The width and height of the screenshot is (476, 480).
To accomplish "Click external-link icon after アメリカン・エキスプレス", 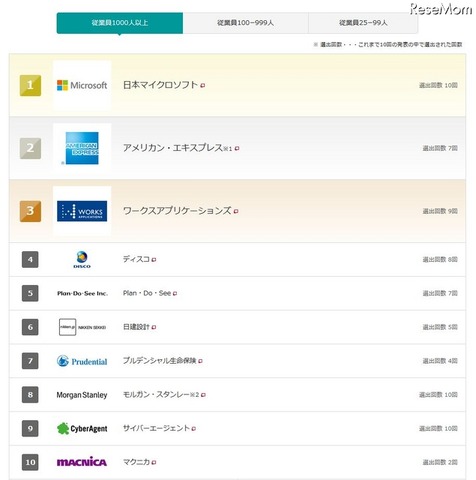I will tap(237, 148).
